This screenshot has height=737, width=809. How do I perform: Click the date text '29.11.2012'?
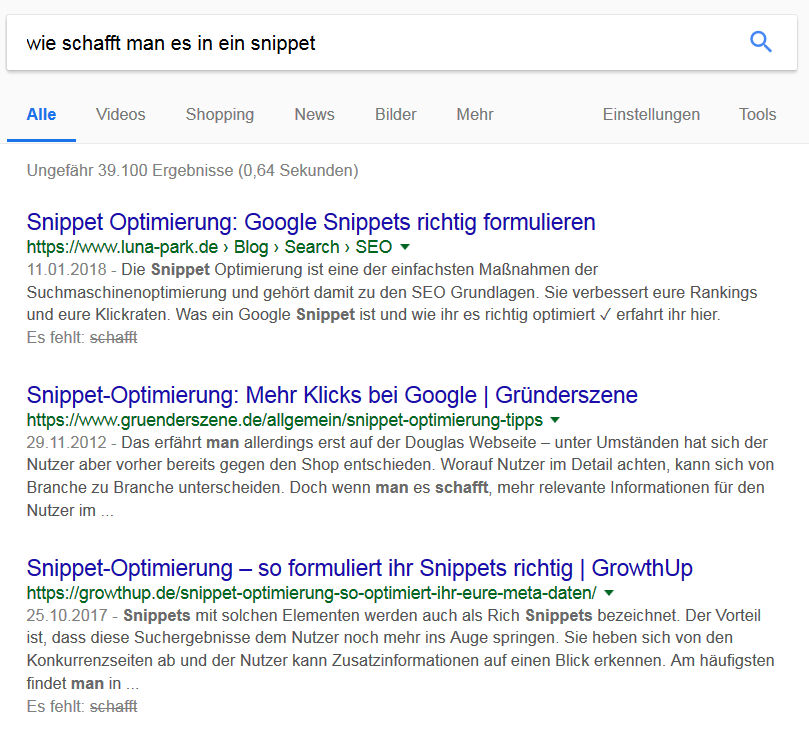67,442
